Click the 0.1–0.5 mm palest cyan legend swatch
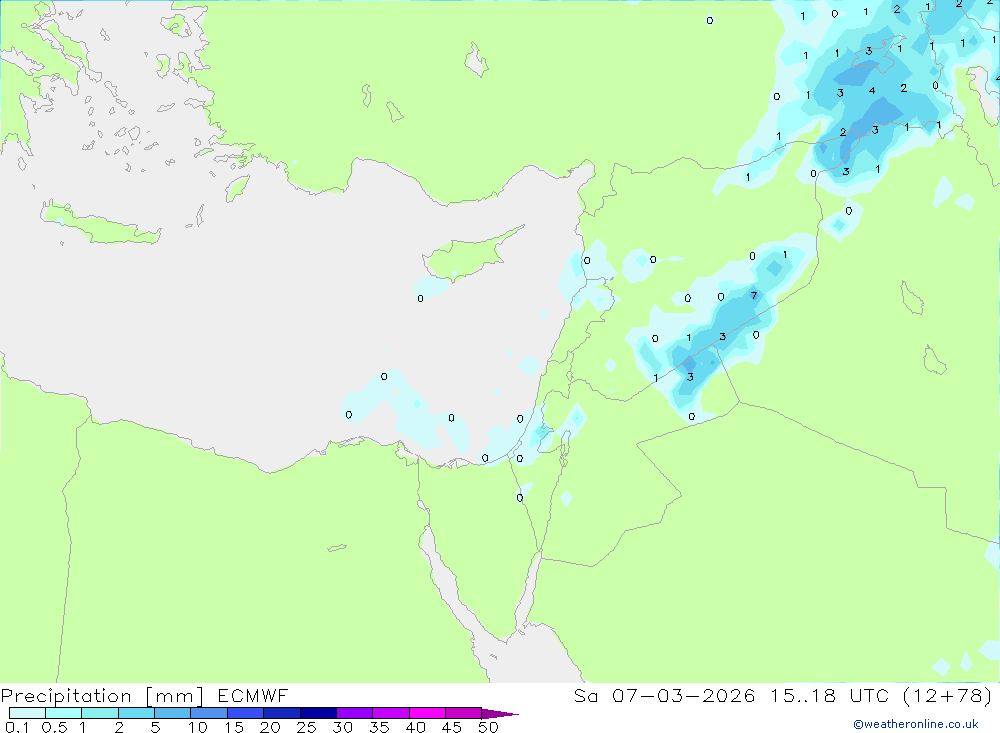 tap(27, 713)
